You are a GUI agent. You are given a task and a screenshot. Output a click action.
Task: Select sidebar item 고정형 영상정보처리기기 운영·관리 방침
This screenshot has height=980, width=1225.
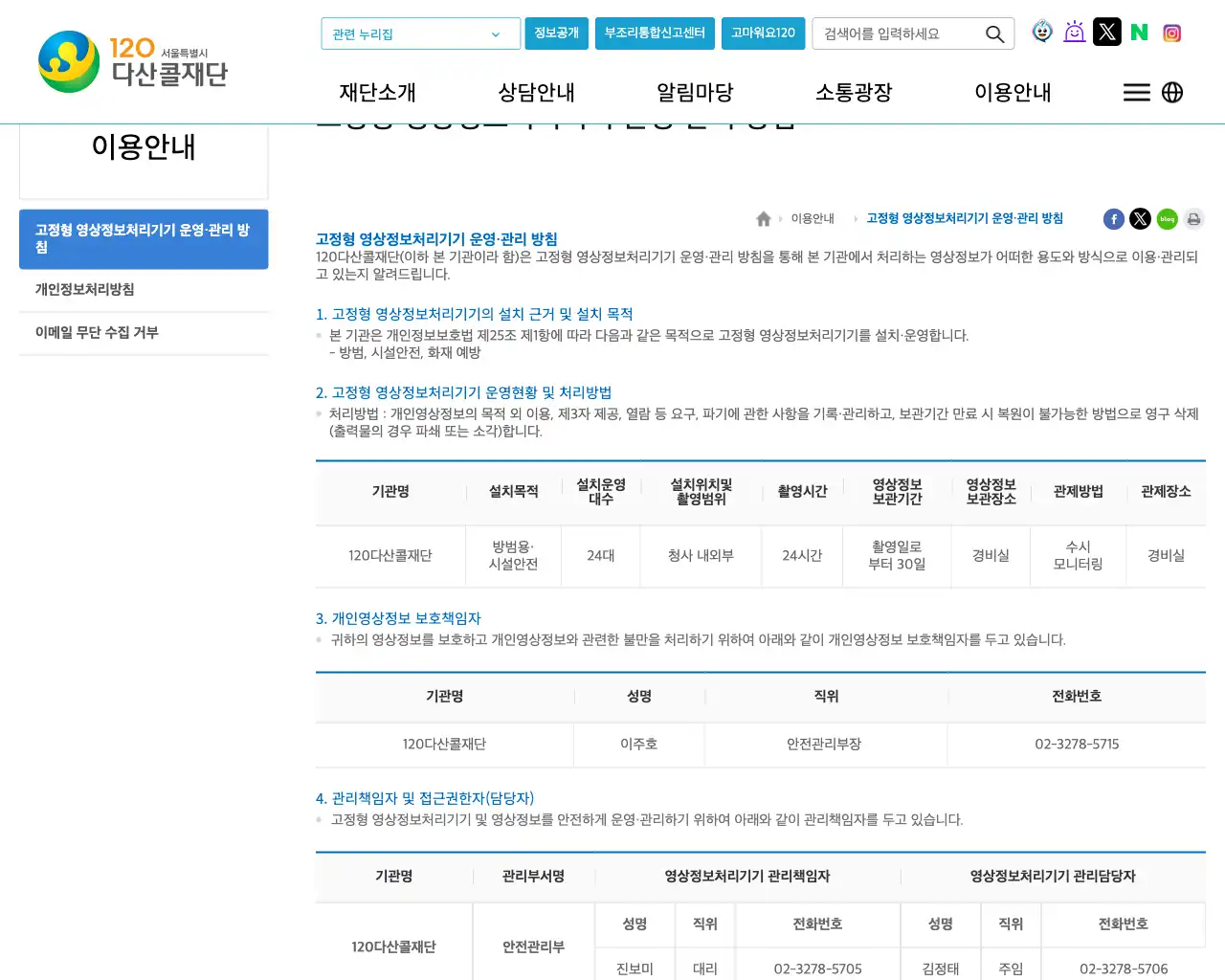pyautogui.click(x=144, y=239)
